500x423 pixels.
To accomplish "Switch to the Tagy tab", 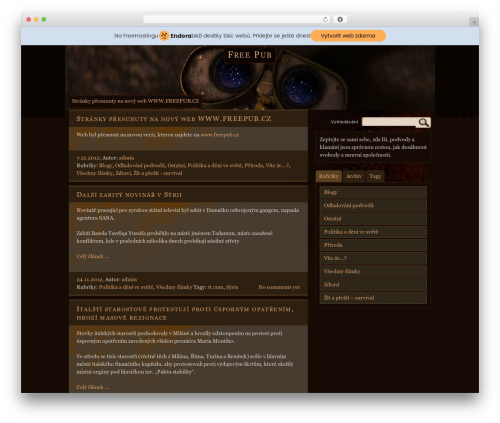I will pos(375,176).
